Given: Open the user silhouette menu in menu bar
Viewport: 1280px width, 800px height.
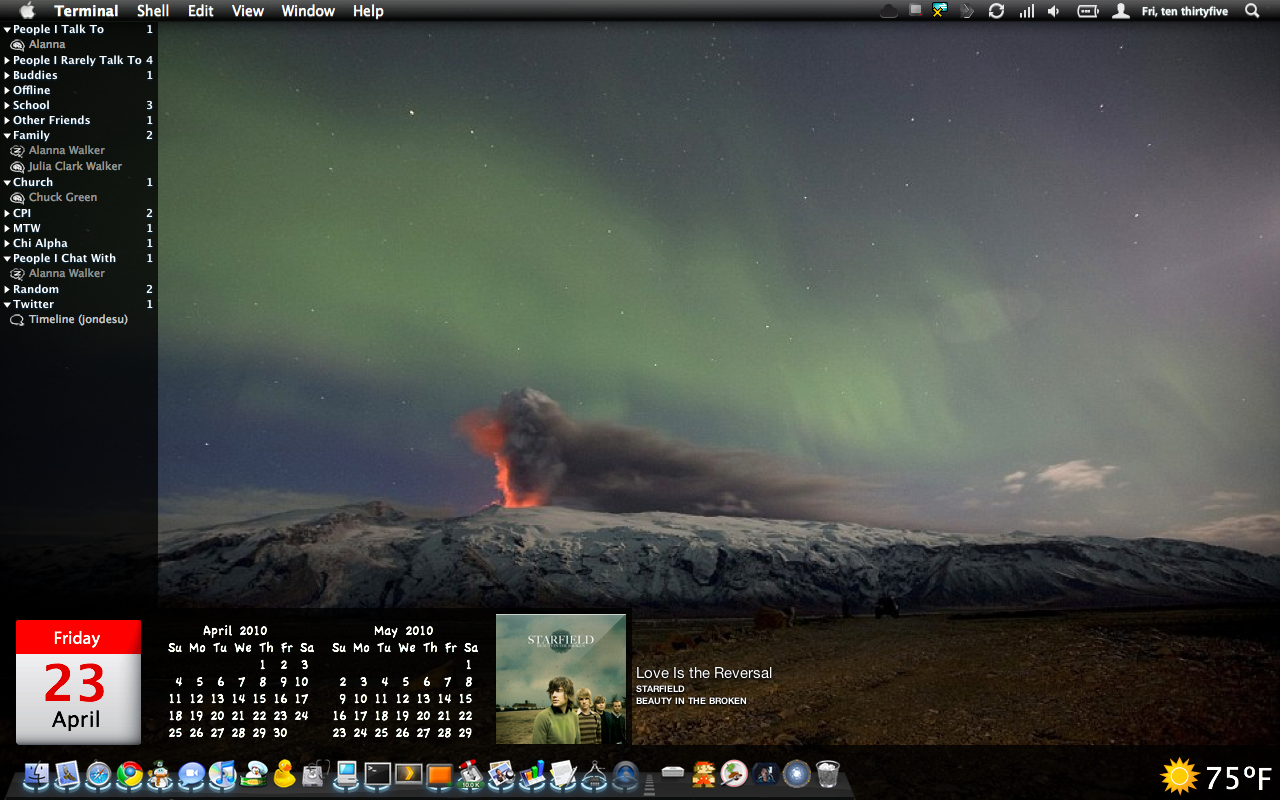Looking at the screenshot, I should pyautogui.click(x=1121, y=11).
